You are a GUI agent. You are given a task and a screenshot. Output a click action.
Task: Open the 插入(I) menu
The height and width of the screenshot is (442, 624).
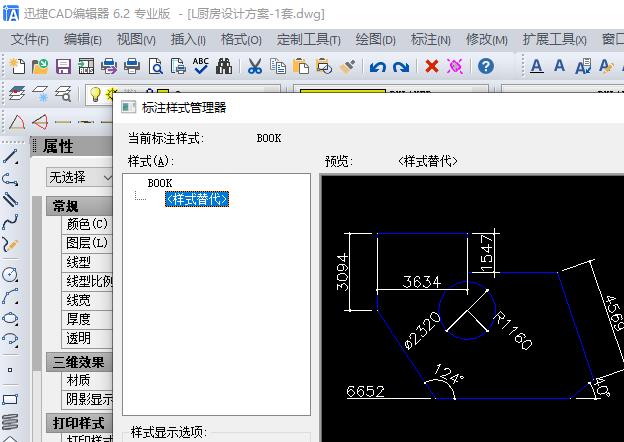188,40
